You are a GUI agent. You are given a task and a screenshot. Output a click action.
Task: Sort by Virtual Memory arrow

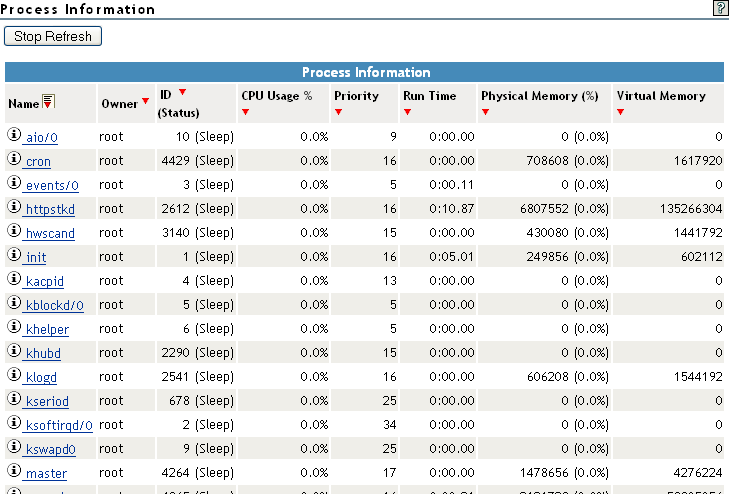click(620, 112)
